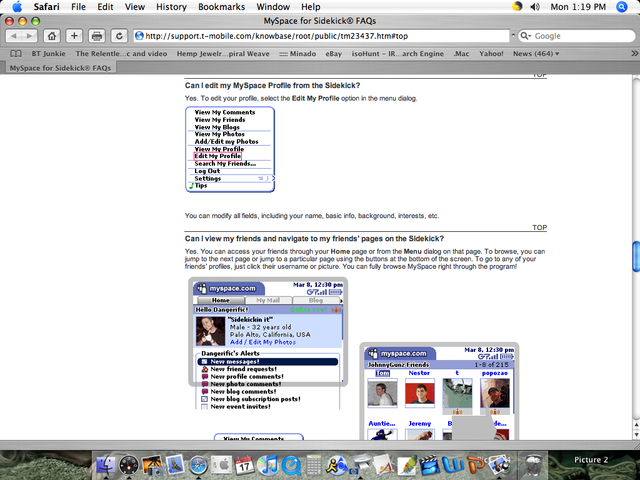
Task: Click the Add Bookmark plus button
Action: click(x=74, y=36)
